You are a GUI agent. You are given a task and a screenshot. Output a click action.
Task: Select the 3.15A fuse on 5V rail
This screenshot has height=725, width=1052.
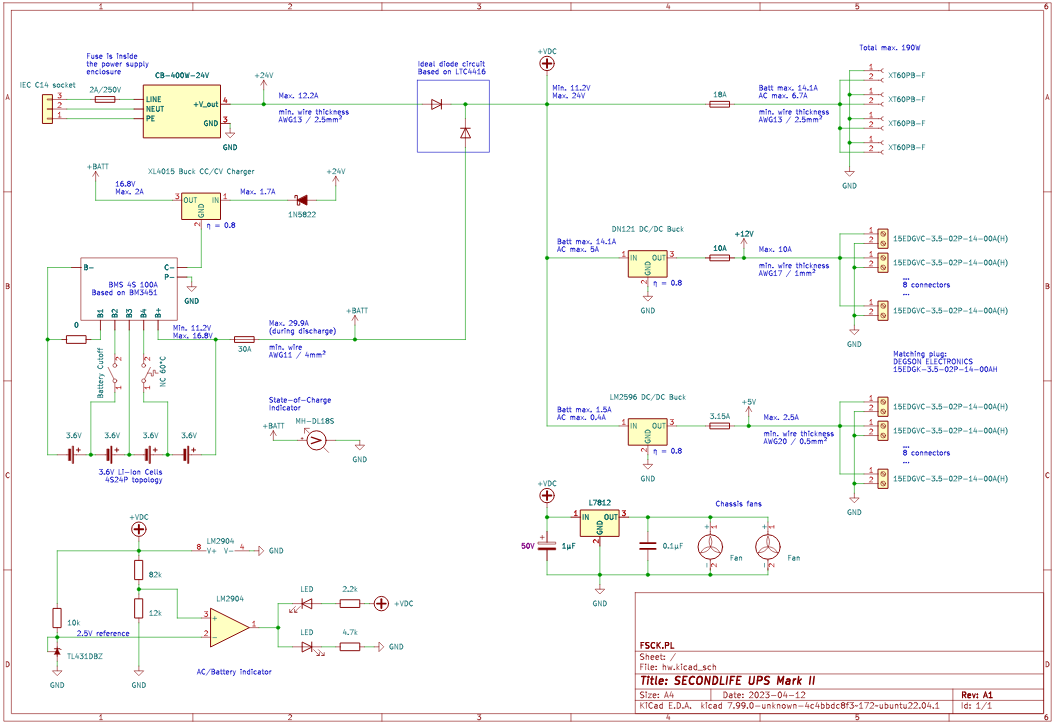pyautogui.click(x=718, y=426)
